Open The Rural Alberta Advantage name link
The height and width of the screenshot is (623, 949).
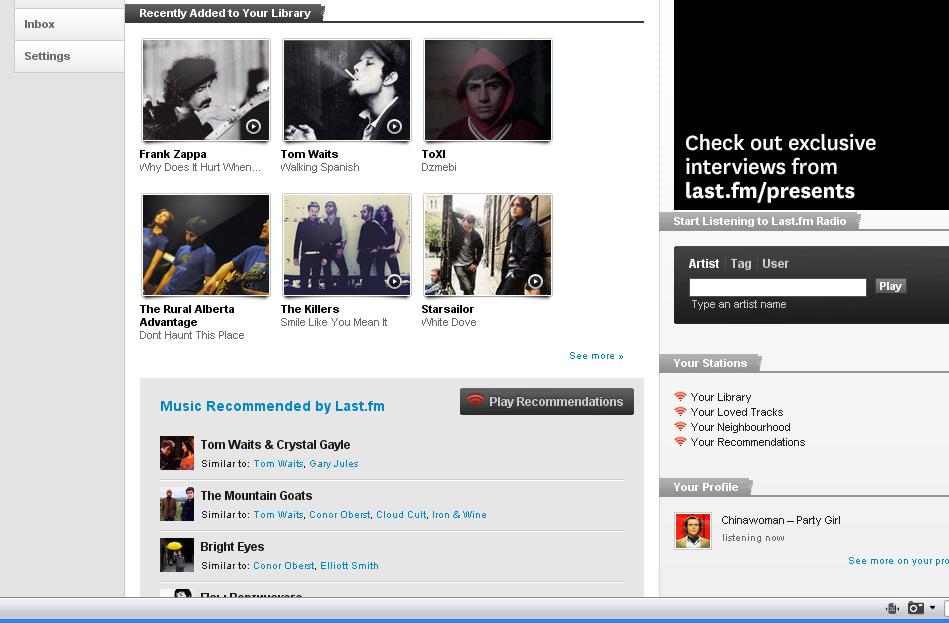(187, 315)
